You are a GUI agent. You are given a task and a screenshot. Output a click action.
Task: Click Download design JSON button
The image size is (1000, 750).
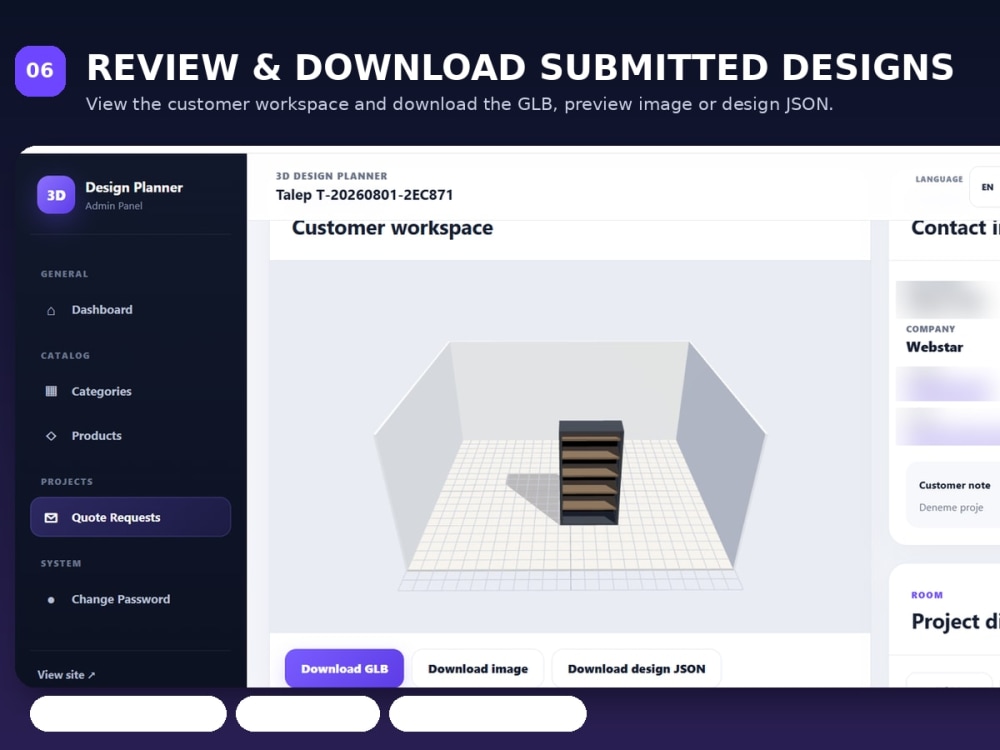pyautogui.click(x=636, y=668)
